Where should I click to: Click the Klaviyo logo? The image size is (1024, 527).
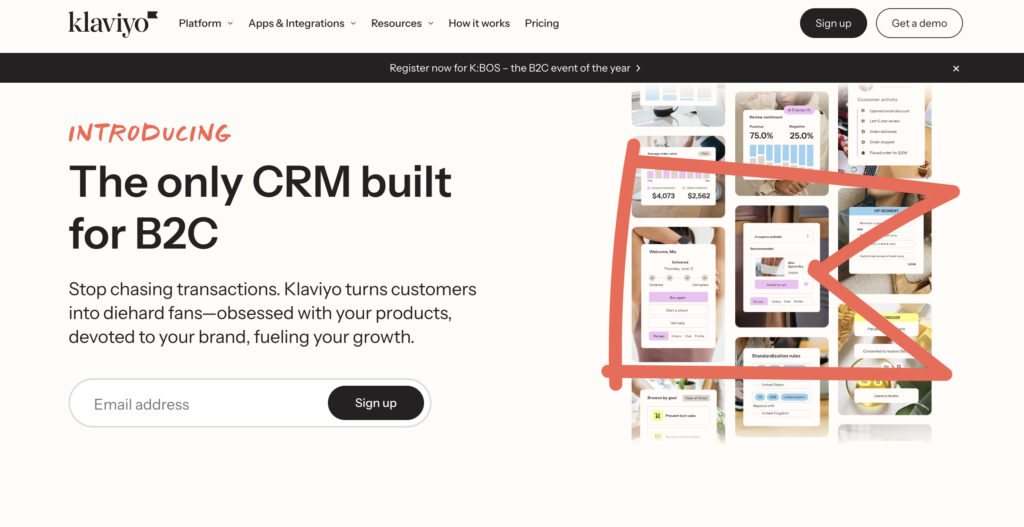[x=113, y=24]
